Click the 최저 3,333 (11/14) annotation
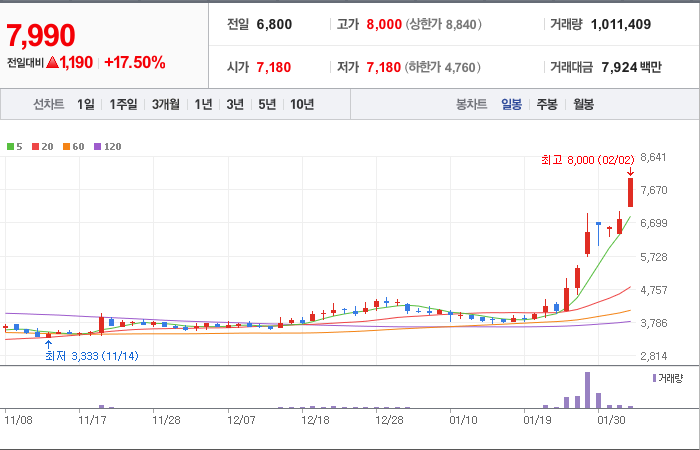The image size is (700, 450). pyautogui.click(x=92, y=356)
